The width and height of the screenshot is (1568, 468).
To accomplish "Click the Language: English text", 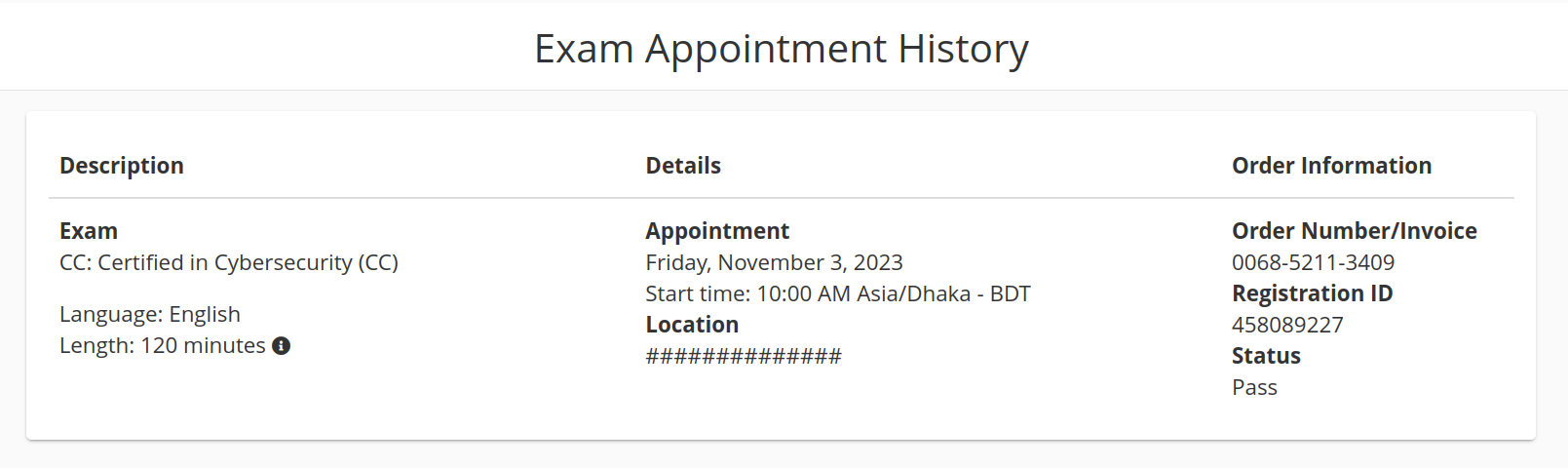I will 150,314.
